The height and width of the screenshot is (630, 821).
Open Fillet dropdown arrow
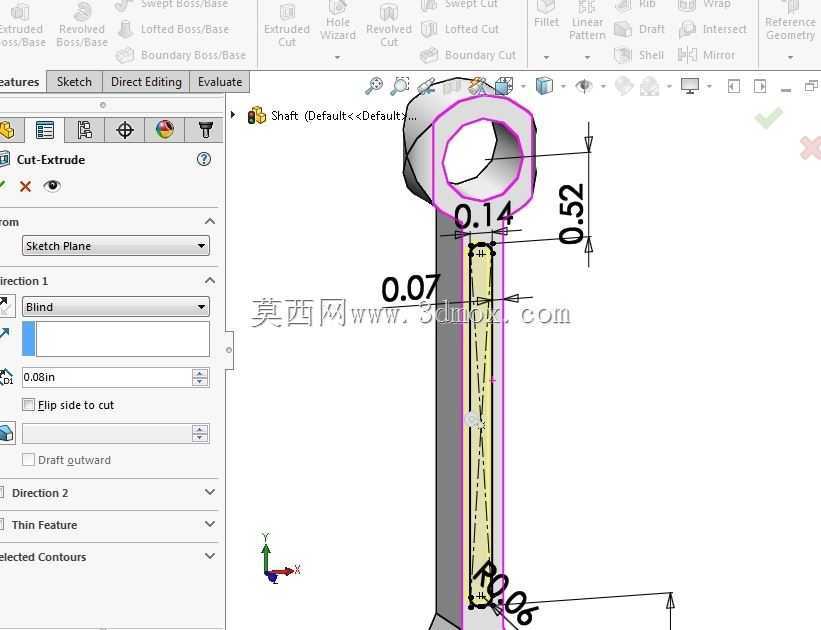point(546,57)
